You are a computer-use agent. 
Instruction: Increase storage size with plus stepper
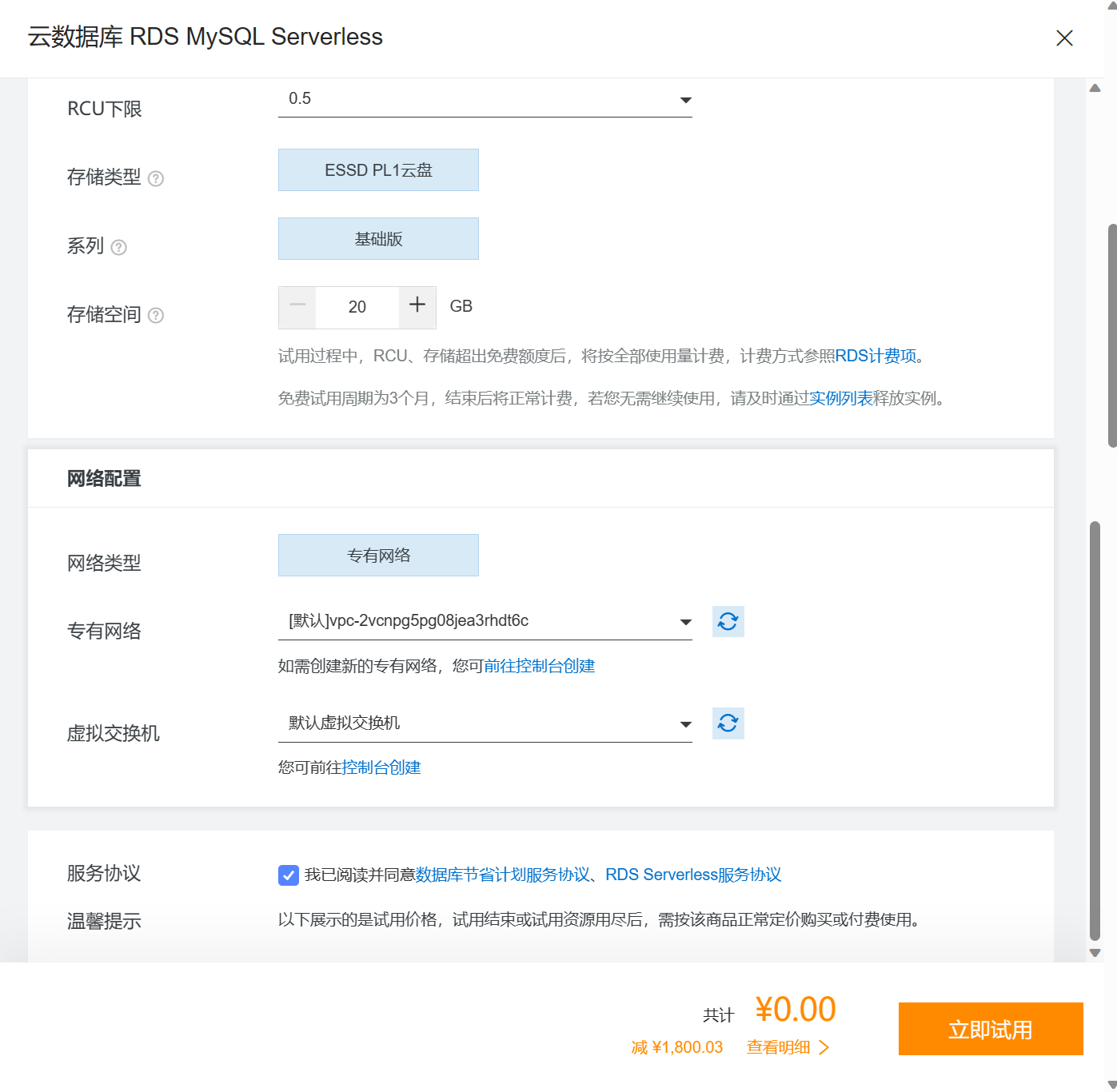click(x=417, y=307)
